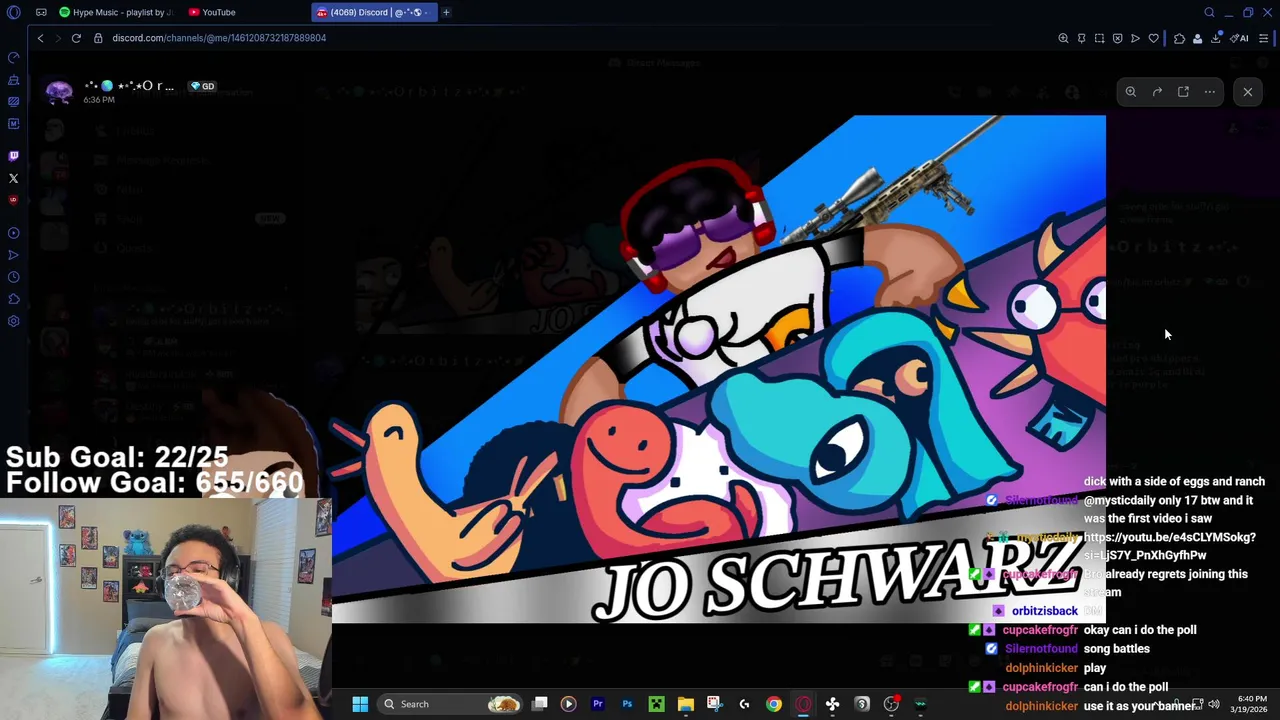Zoom into the Discord image preview
1280x720 pixels.
1130,92
